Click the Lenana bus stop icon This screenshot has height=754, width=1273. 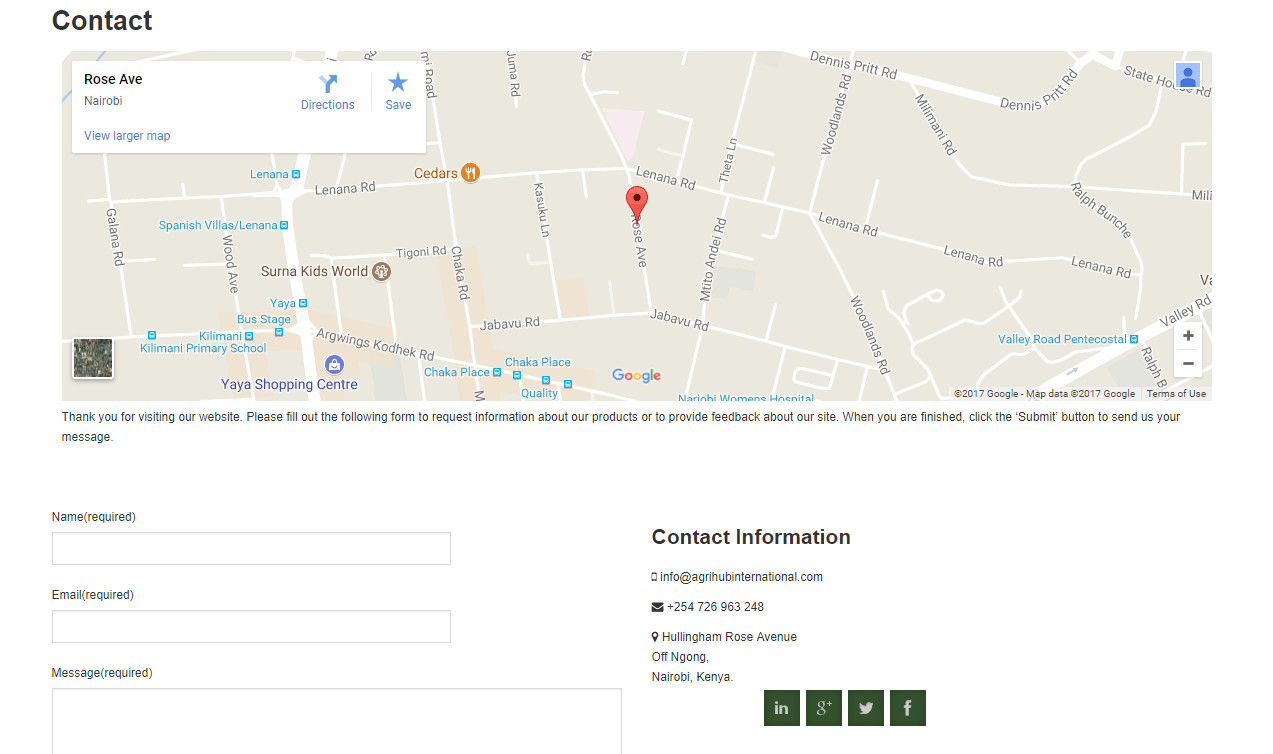(x=296, y=174)
